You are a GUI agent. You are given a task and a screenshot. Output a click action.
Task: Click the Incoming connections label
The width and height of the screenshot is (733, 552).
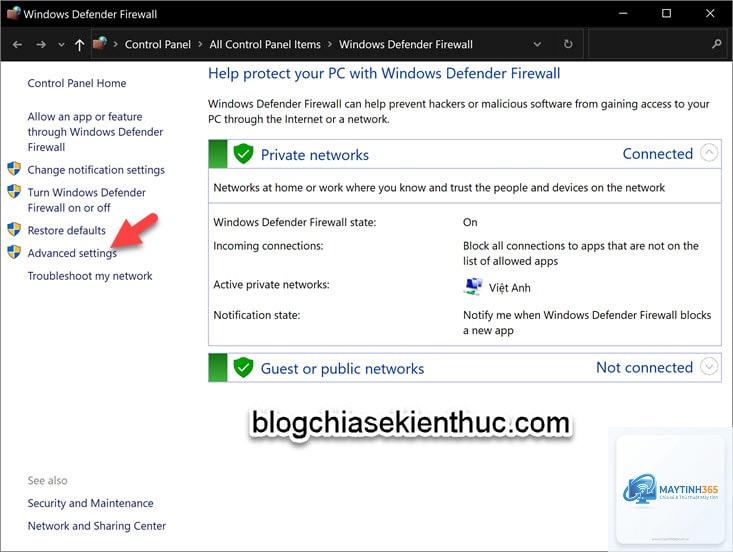[x=268, y=246]
